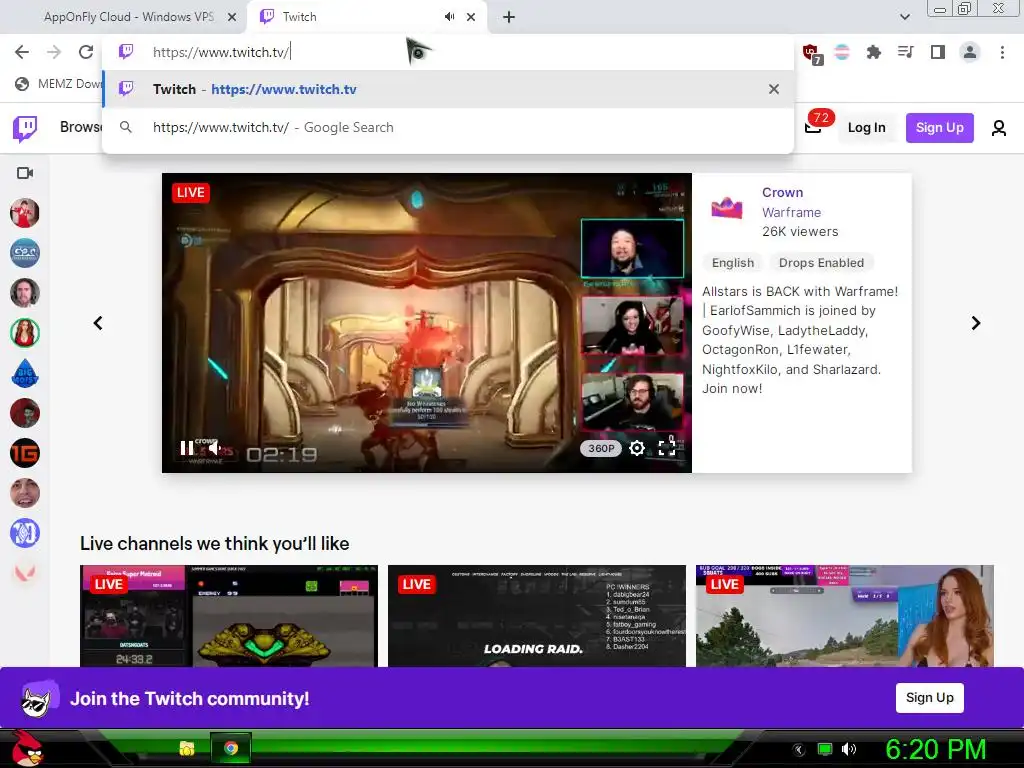
Task: Remove the Twitch suggestion with its X
Action: click(774, 89)
